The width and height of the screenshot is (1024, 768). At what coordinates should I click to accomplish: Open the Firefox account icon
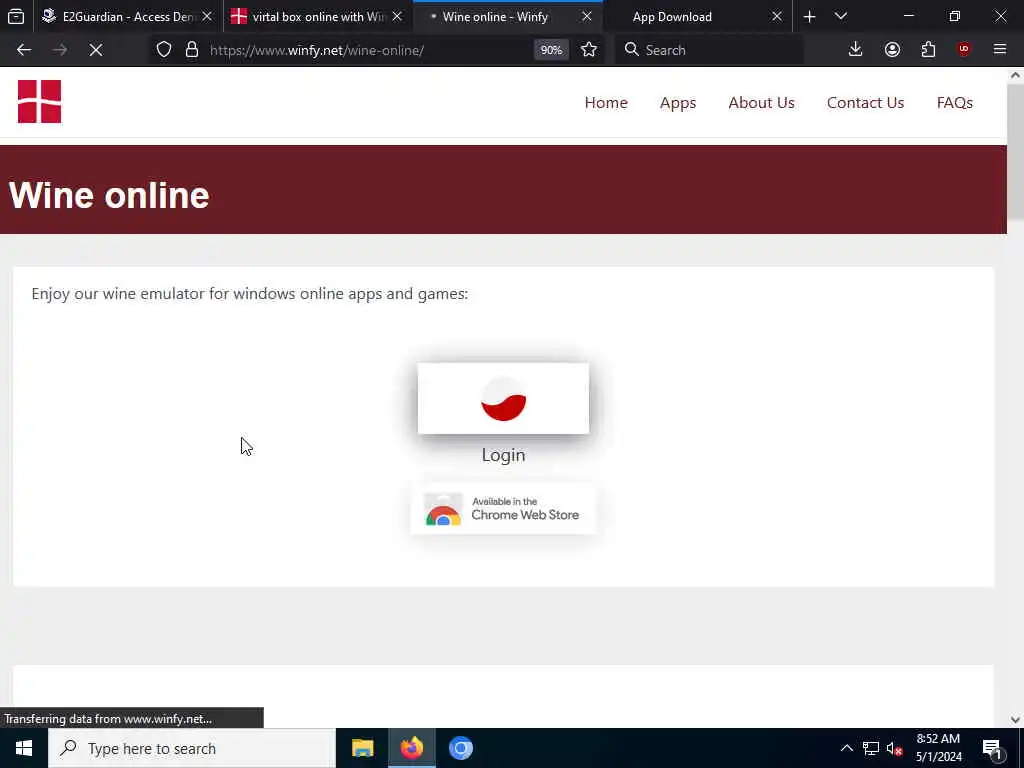[x=892, y=50]
